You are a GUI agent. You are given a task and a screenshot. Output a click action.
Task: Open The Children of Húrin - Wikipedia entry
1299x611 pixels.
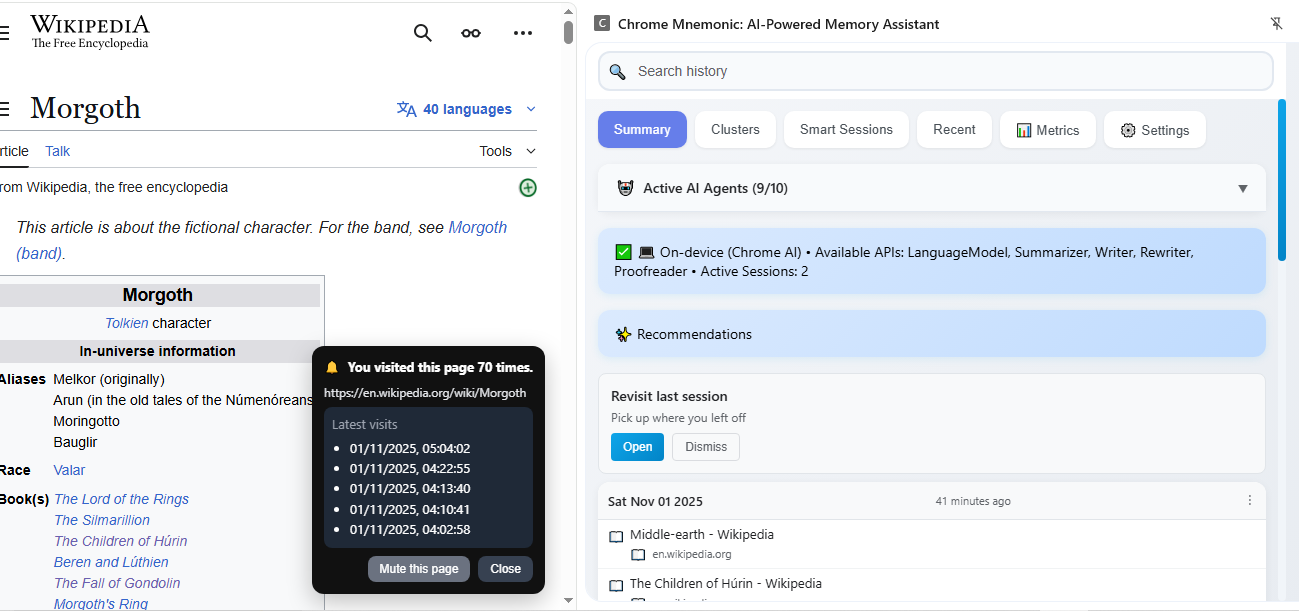pyautogui.click(x=726, y=584)
